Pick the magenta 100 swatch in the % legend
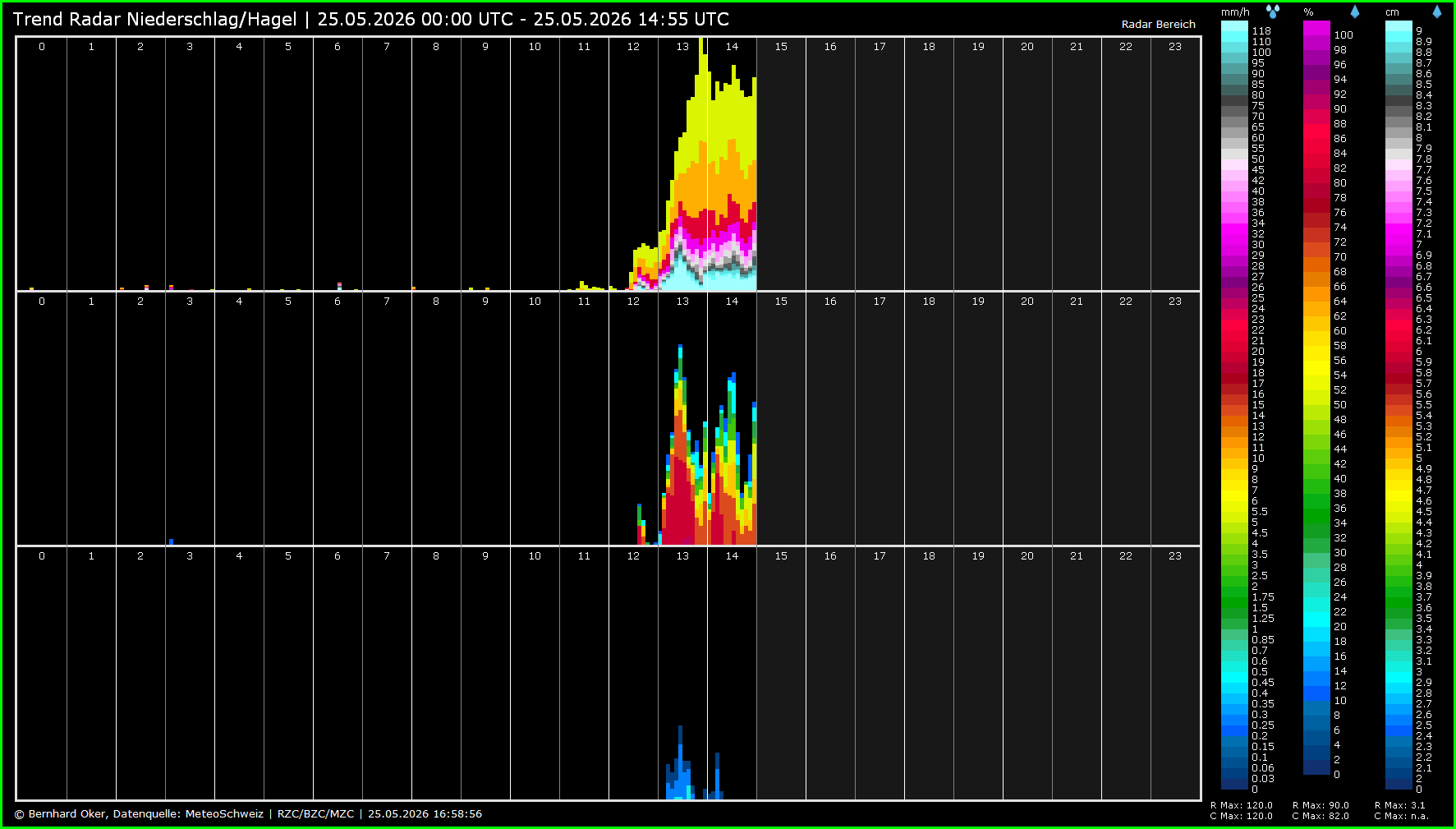This screenshot has height=829, width=1456. click(x=1316, y=28)
